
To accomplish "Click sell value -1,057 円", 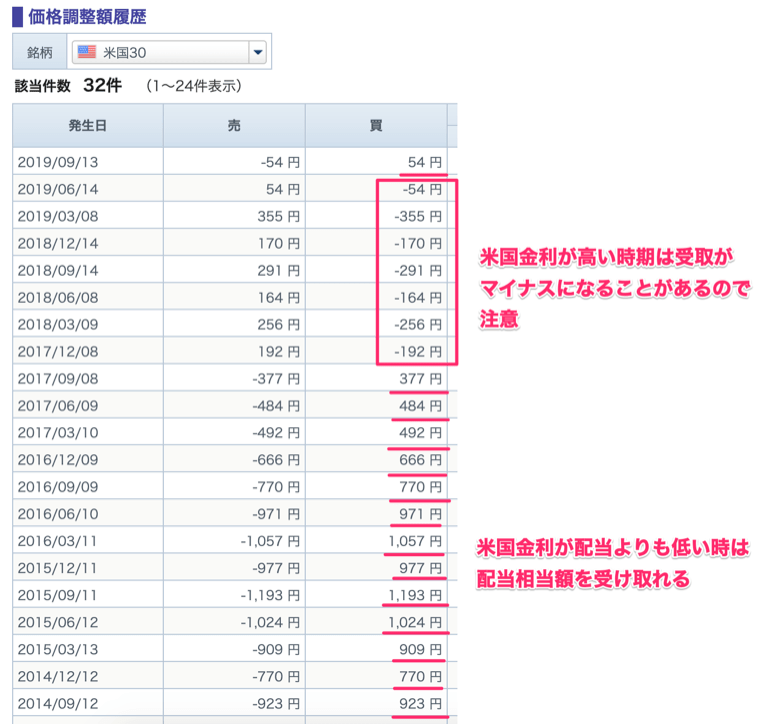I will 270,541.
